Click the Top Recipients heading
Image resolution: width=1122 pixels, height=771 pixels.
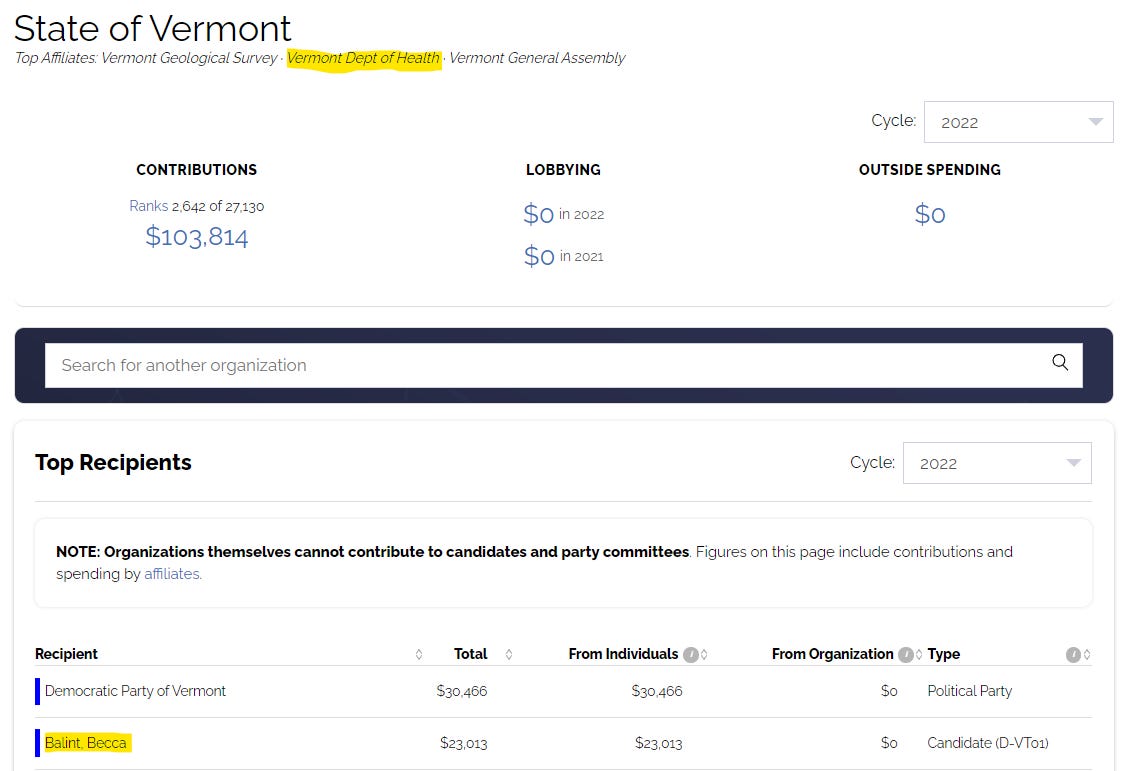(x=113, y=462)
